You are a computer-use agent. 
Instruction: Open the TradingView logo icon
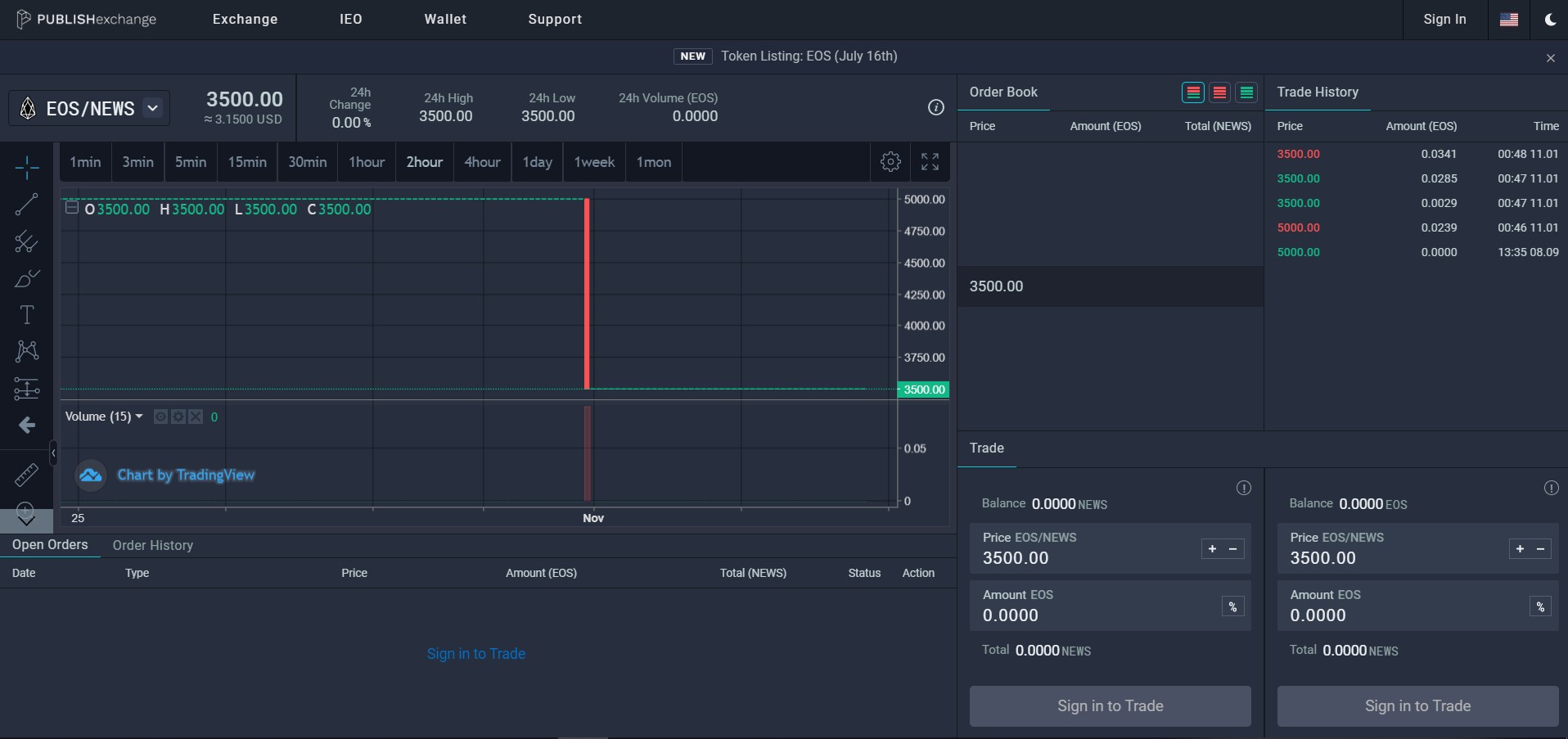click(91, 475)
